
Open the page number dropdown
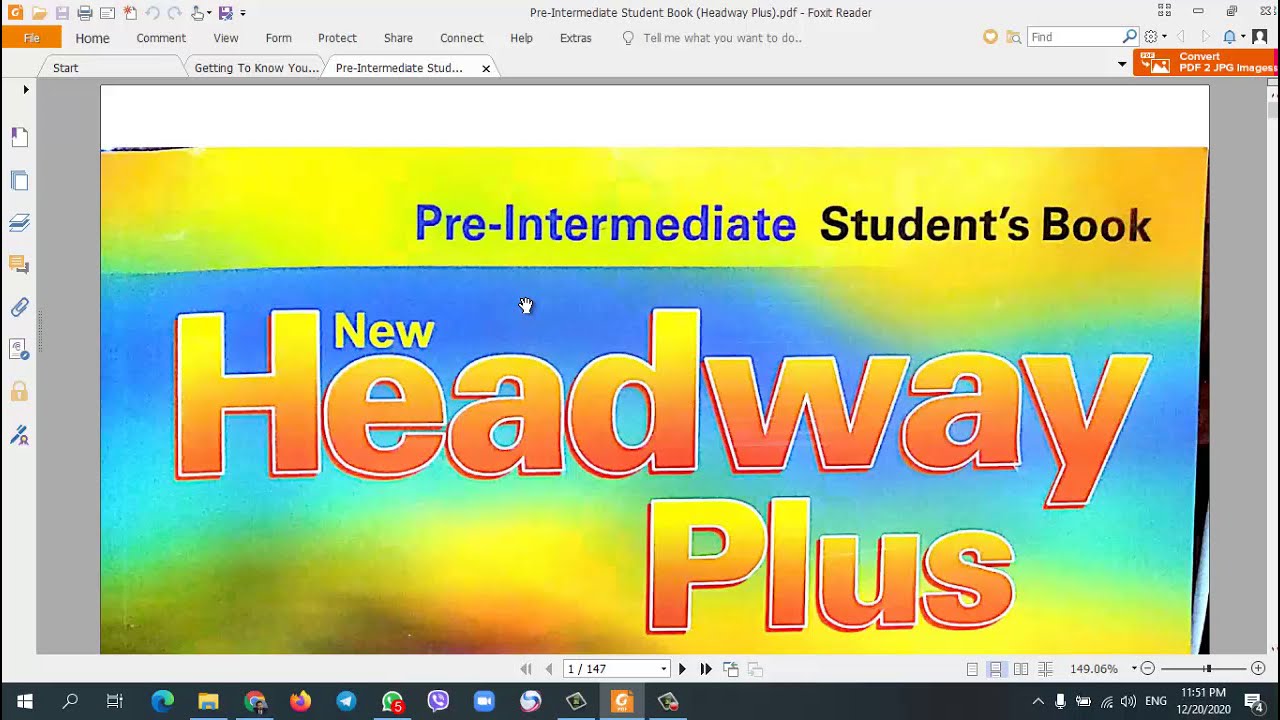[x=663, y=669]
